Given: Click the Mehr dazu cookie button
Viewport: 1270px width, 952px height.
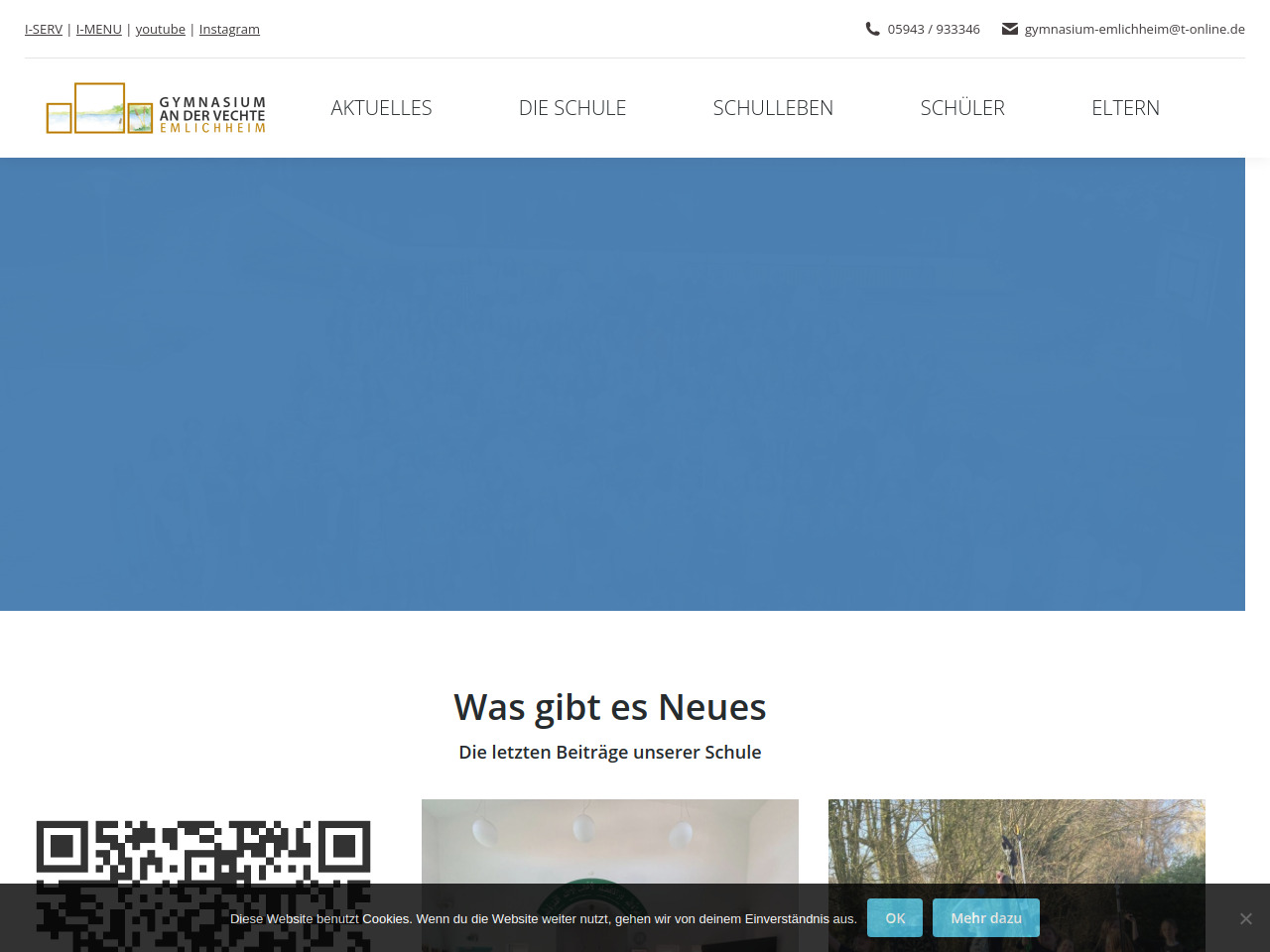Looking at the screenshot, I should click(x=985, y=918).
